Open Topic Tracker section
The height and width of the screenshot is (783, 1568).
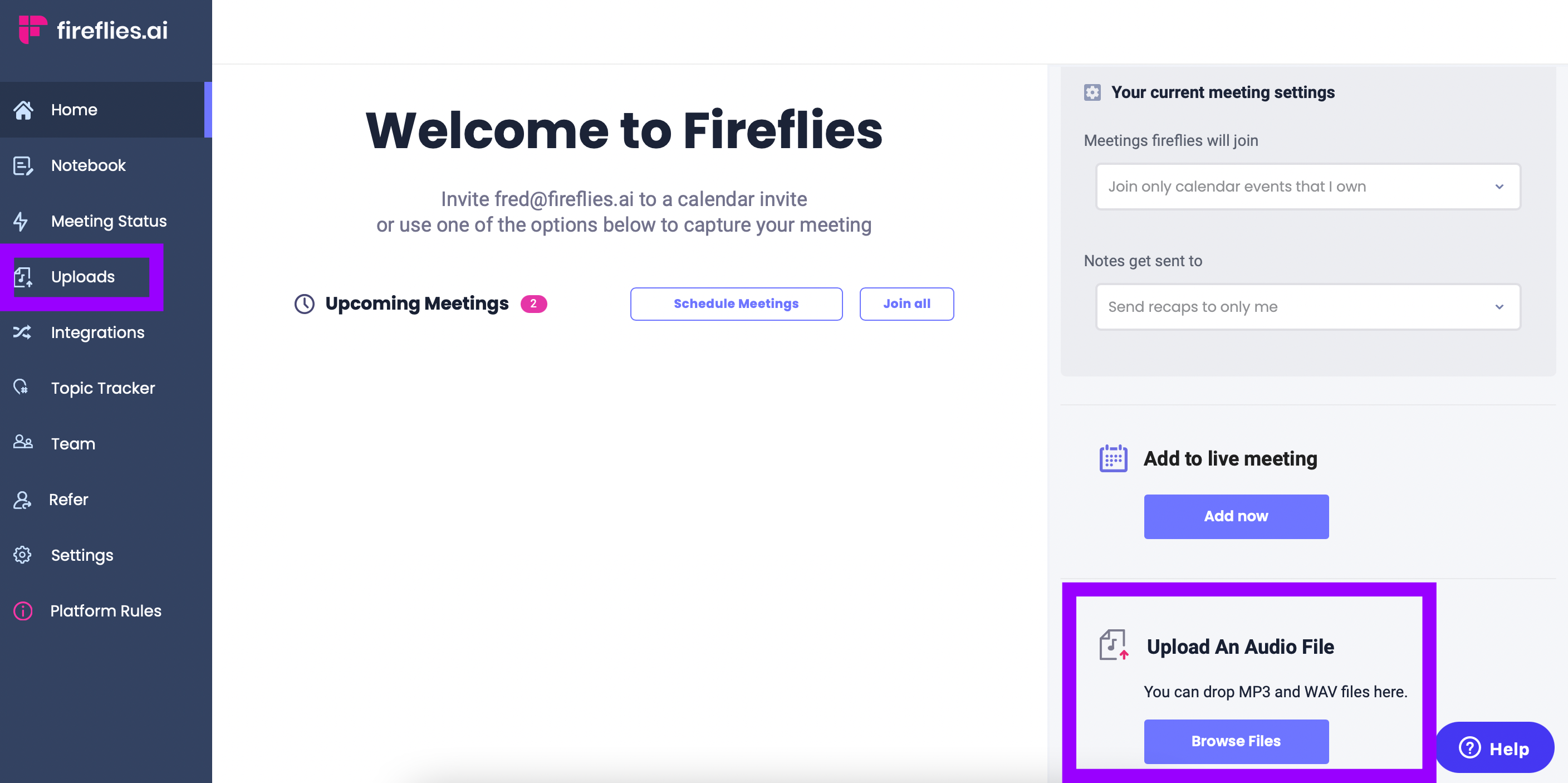tap(102, 387)
